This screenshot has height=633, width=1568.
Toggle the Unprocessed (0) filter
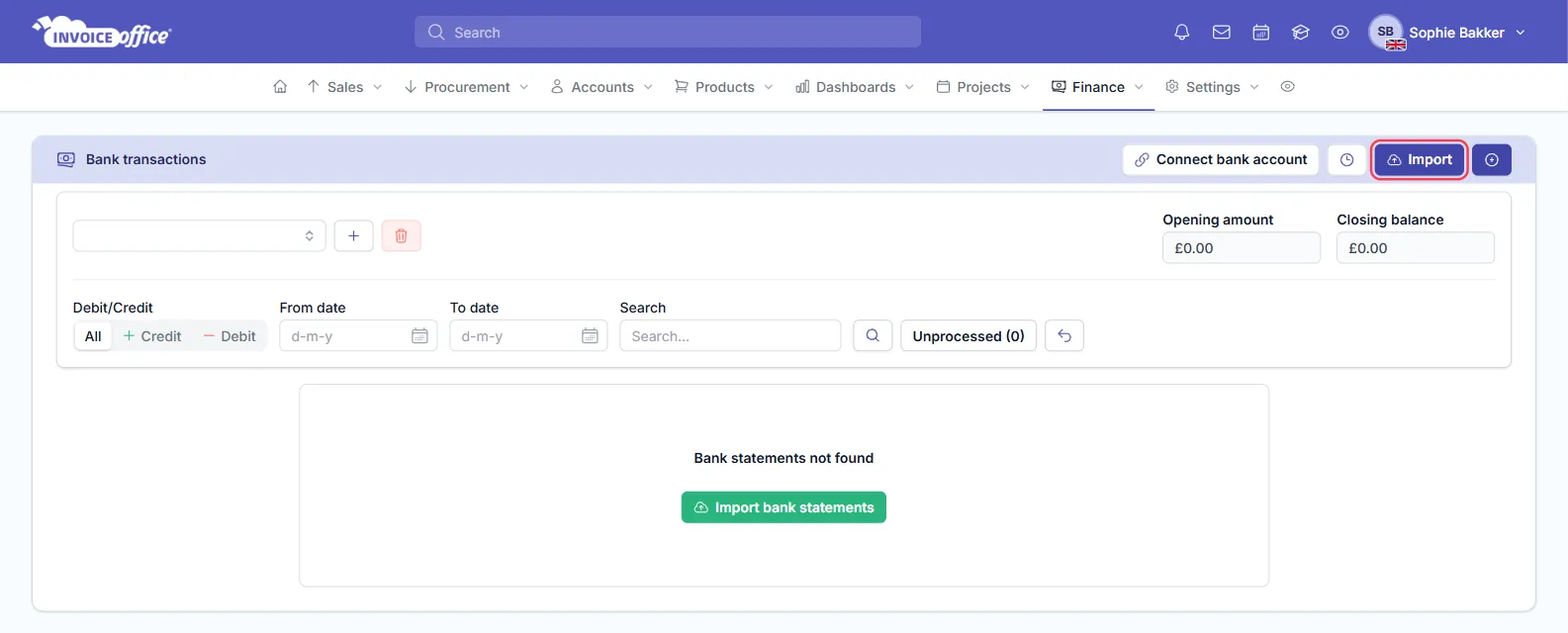tap(968, 335)
